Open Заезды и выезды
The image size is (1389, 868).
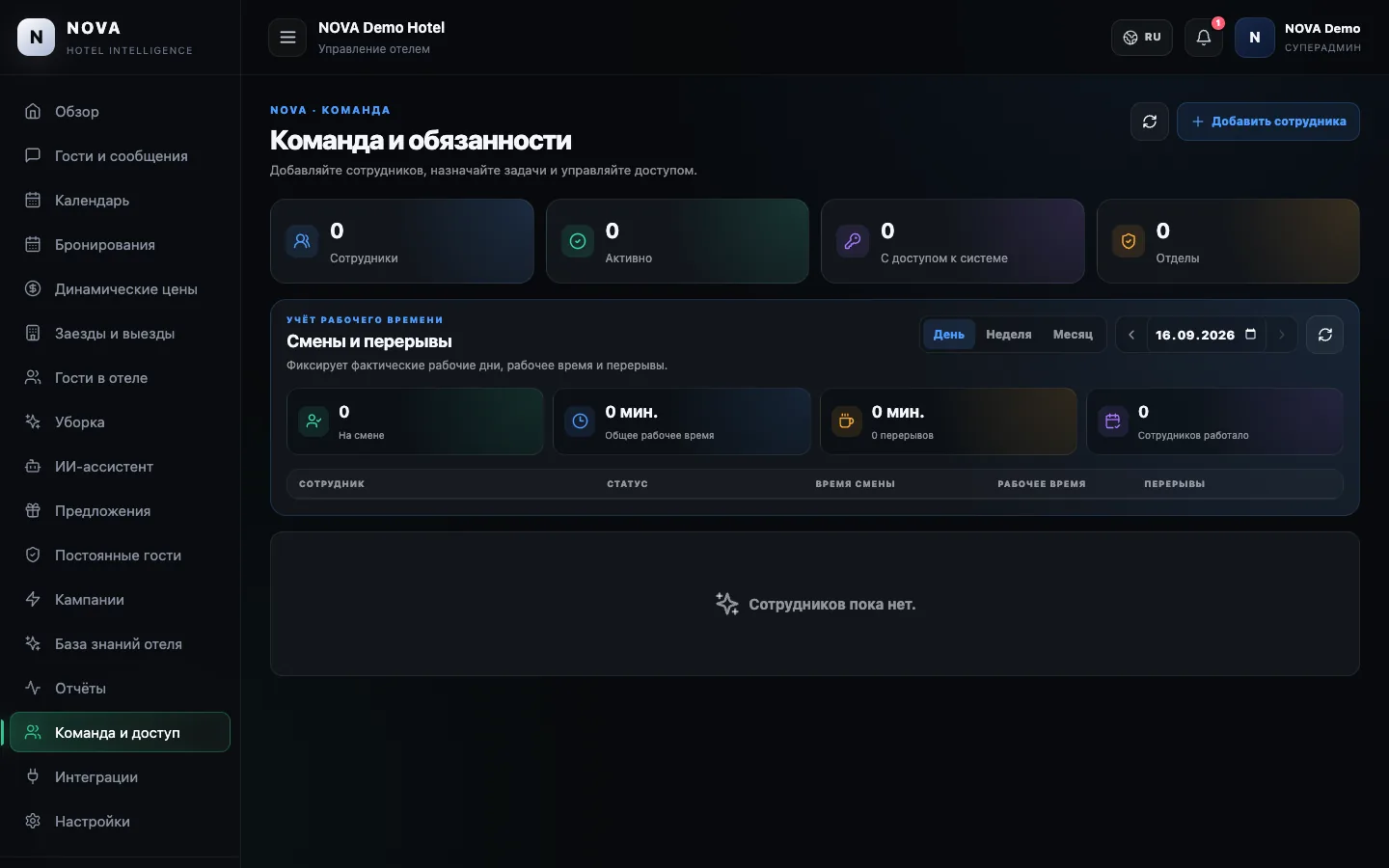(x=120, y=334)
